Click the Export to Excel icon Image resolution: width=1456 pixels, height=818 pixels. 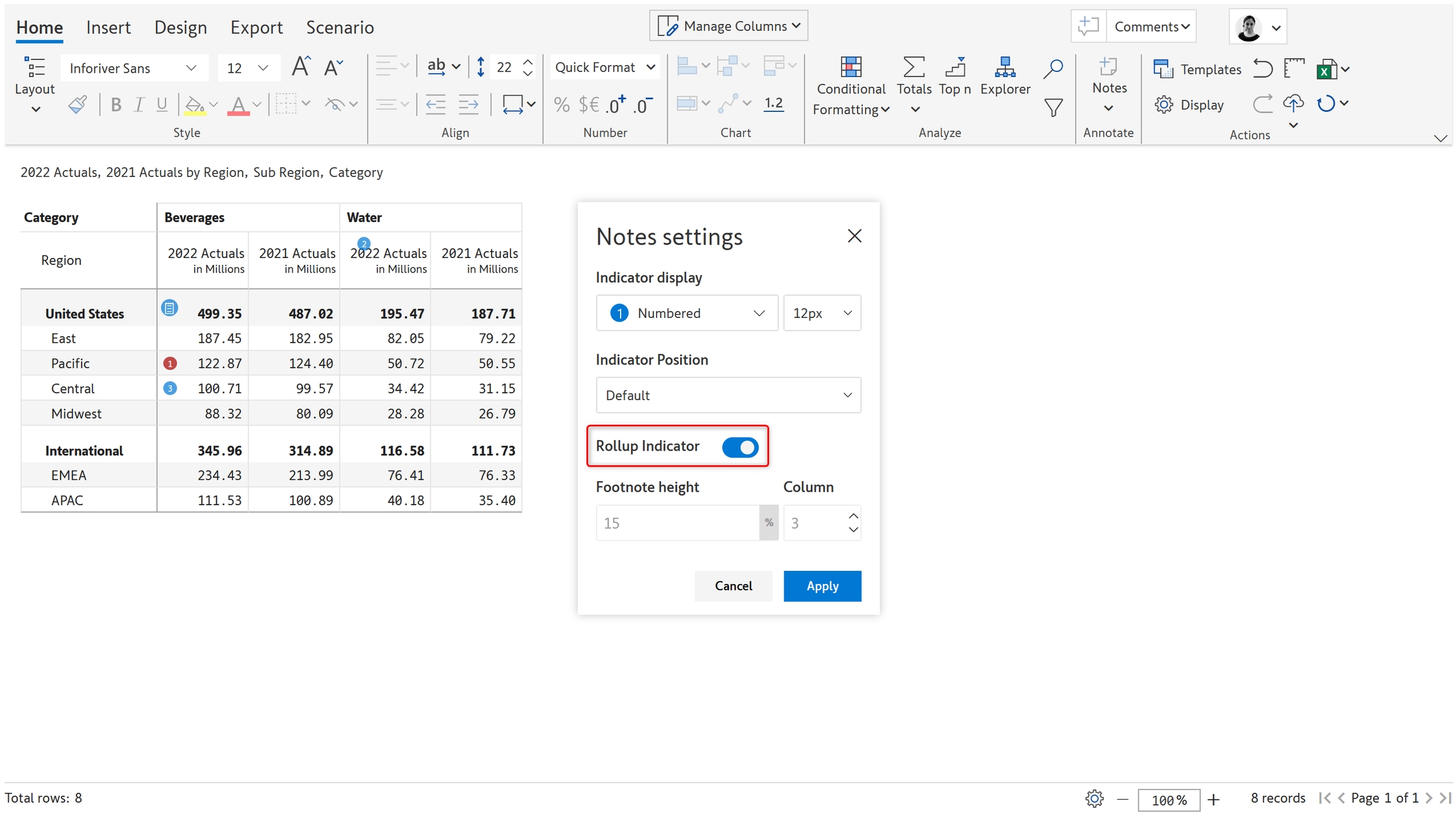pos(1326,69)
